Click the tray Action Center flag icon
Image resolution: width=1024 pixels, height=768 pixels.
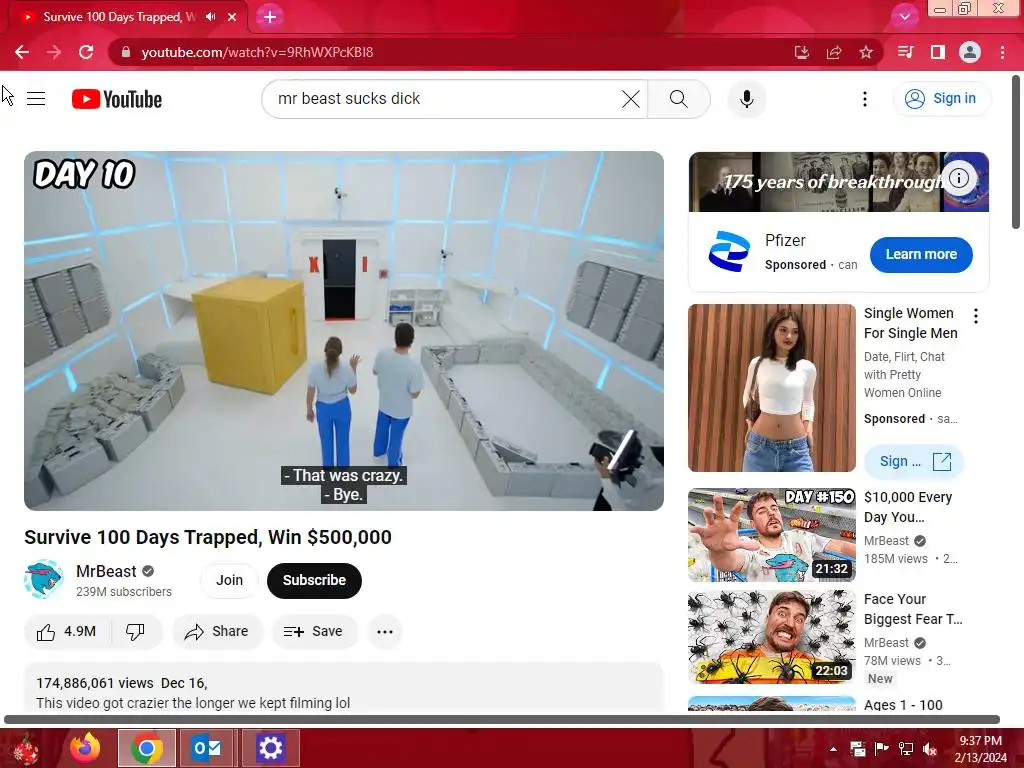pos(881,749)
